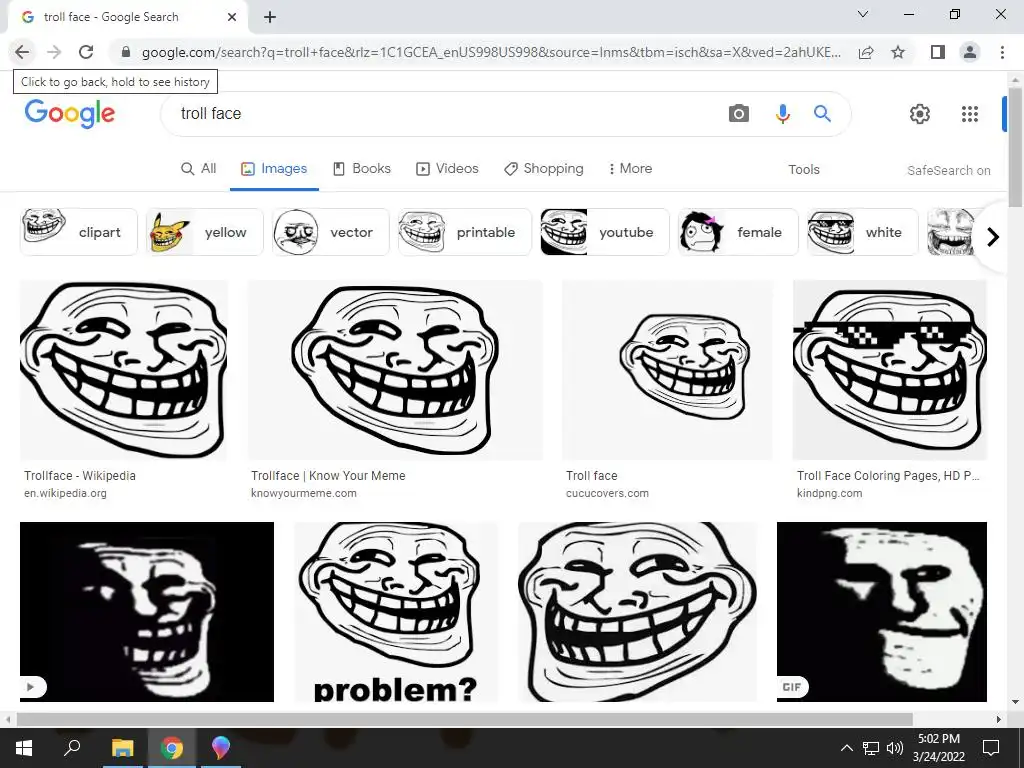Bookmark this page with the star icon
This screenshot has height=768, width=1024.
(x=898, y=52)
